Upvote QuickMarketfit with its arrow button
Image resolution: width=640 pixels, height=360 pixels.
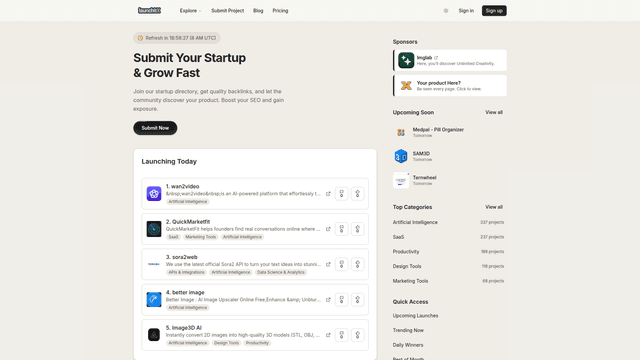[x=358, y=229]
